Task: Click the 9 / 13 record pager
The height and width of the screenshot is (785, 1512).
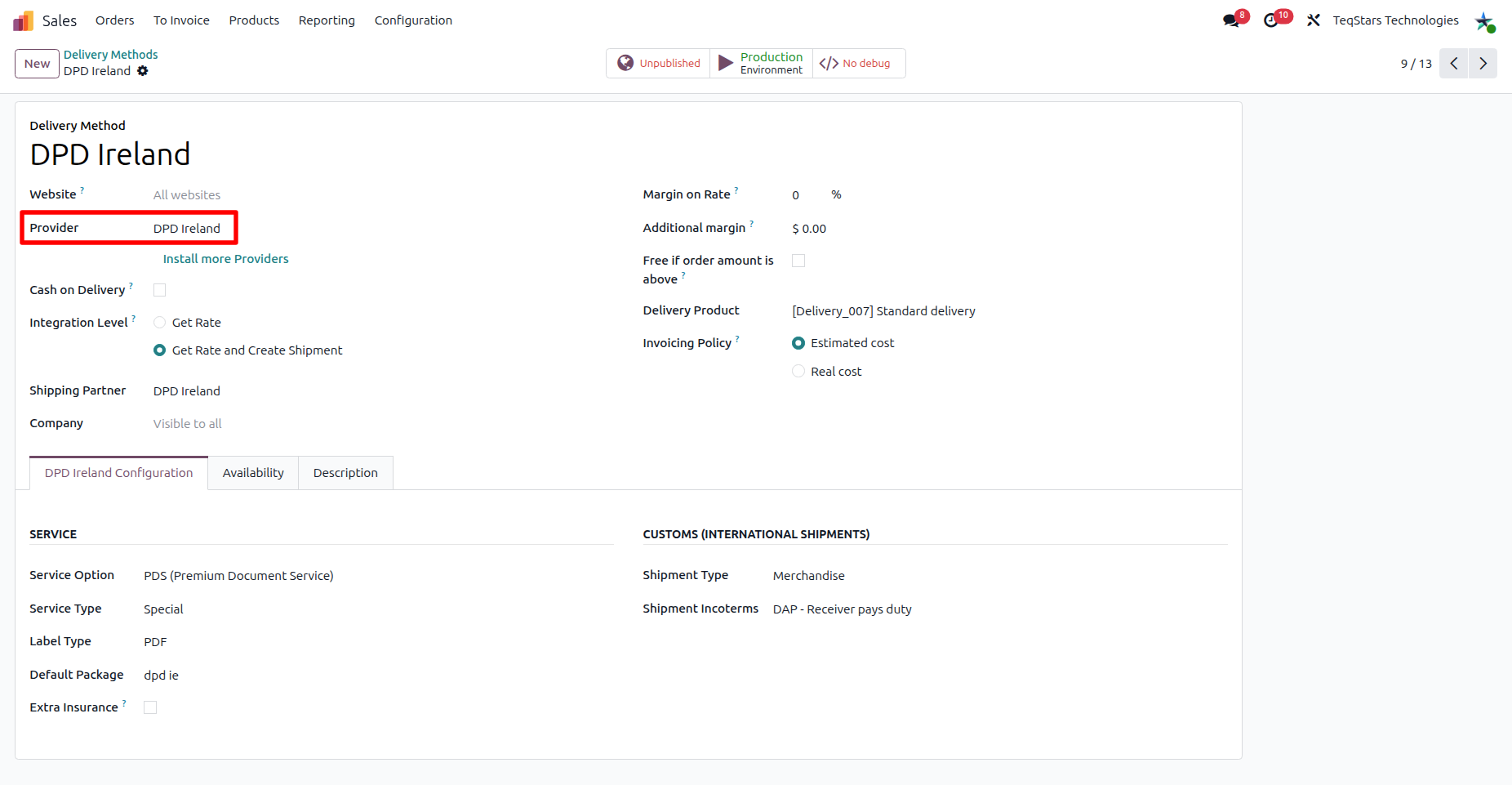Action: tap(1416, 64)
